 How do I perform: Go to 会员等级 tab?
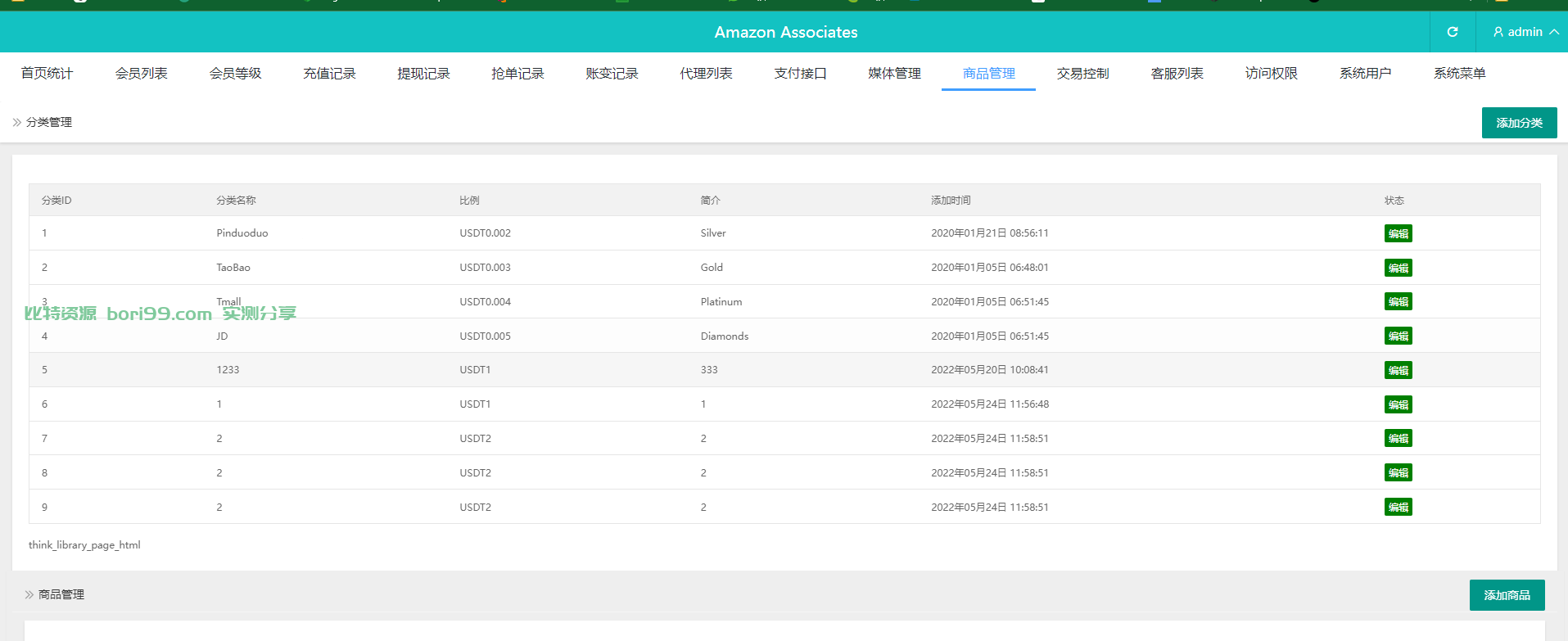(235, 73)
